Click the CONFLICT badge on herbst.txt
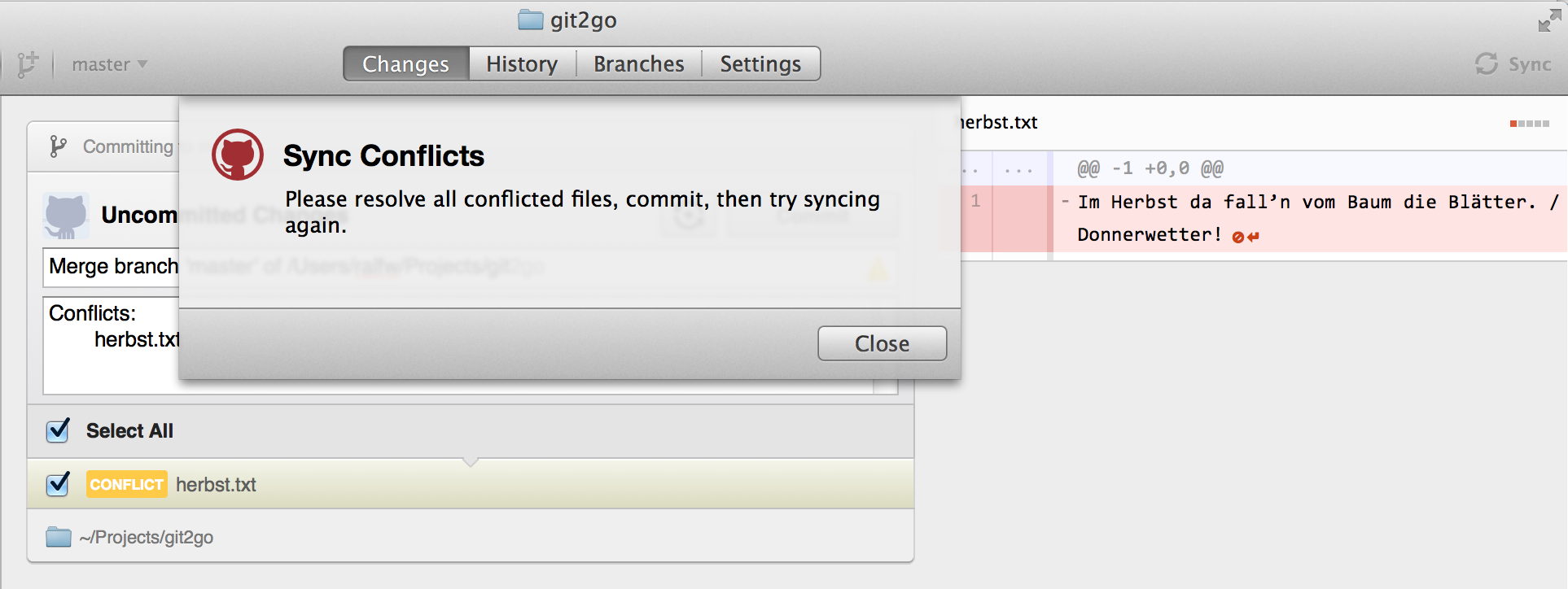1568x589 pixels. (x=127, y=484)
